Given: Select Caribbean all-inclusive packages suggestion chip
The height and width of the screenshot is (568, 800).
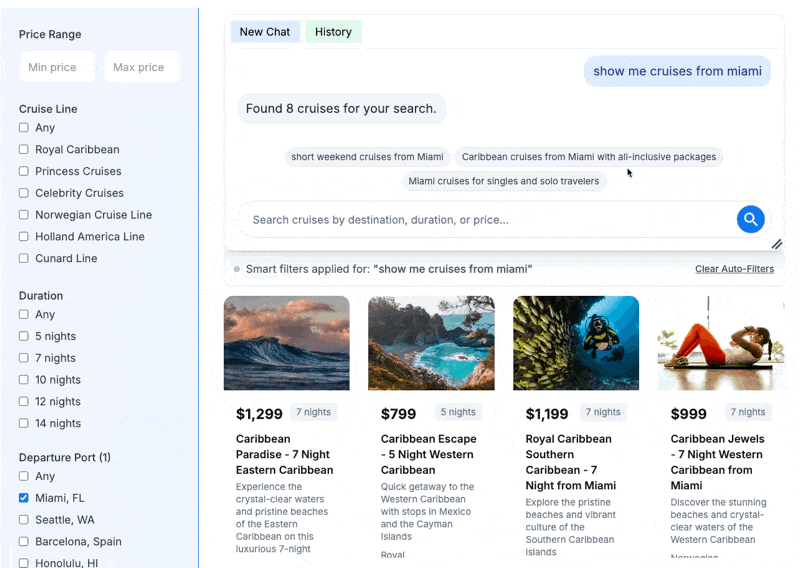Looking at the screenshot, I should tap(589, 157).
